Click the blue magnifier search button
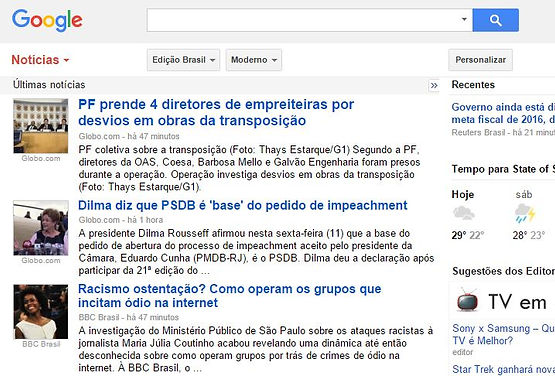The width and height of the screenshot is (555, 376). [496, 20]
